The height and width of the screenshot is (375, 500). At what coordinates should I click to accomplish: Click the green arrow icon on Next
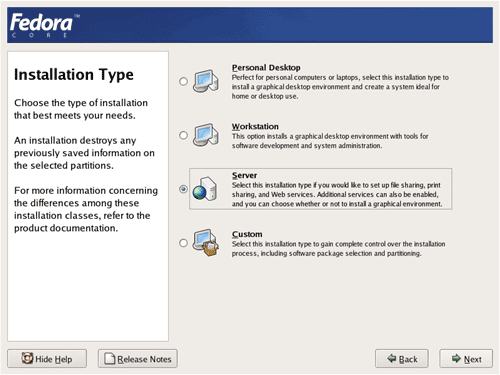(456, 359)
